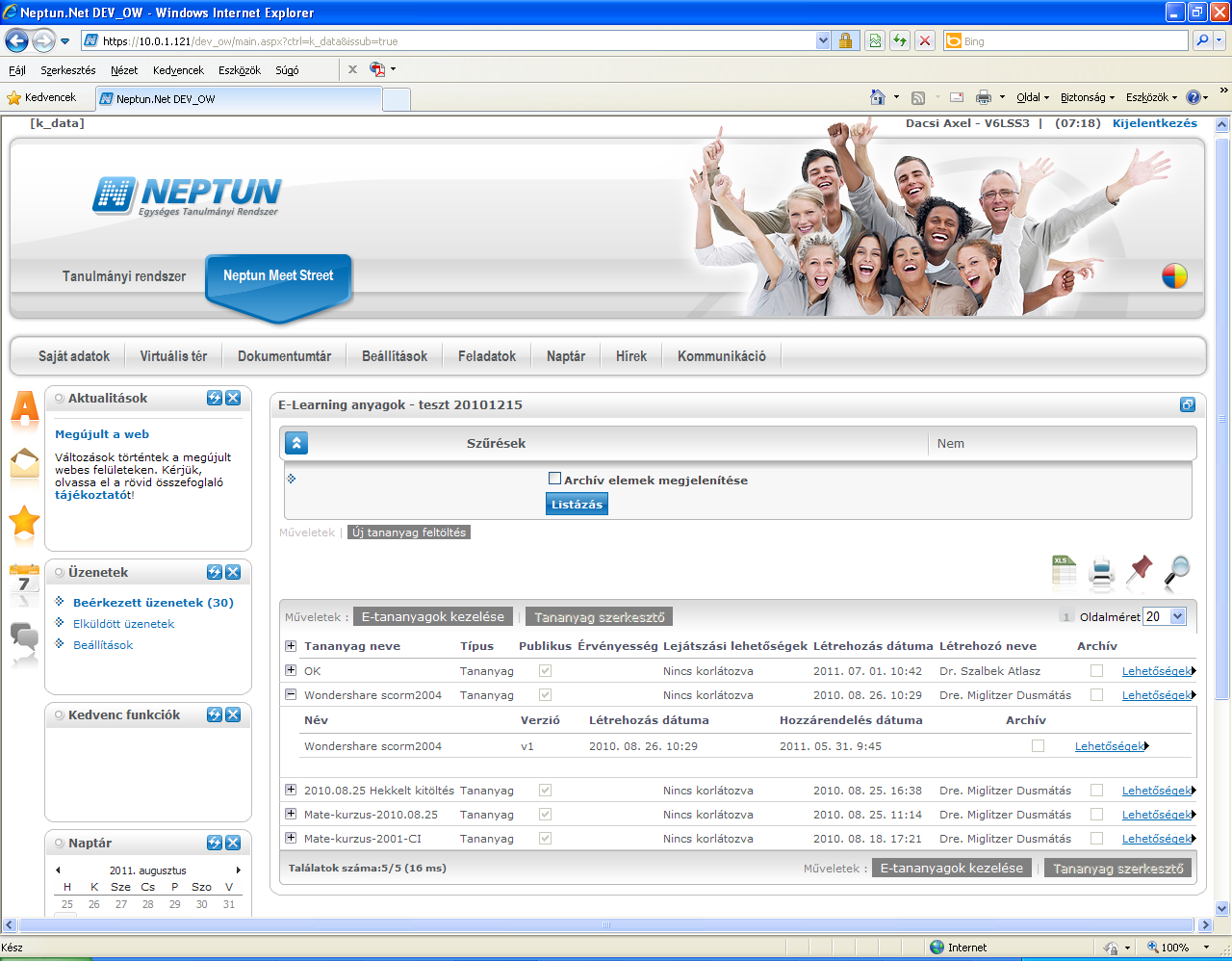Go to previous month in Naptár
This screenshot has height=961, width=1232.
(x=58, y=870)
